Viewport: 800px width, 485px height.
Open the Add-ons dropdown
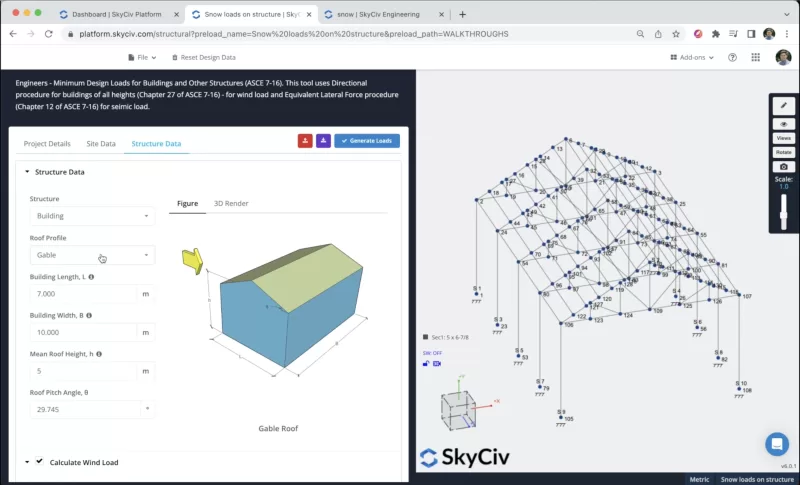tap(692, 58)
